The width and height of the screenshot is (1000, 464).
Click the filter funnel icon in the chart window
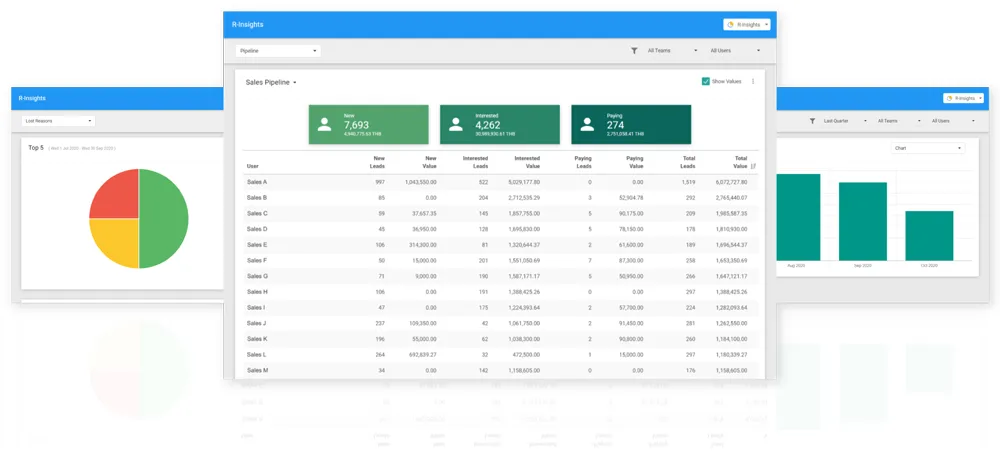pyautogui.click(x=812, y=120)
